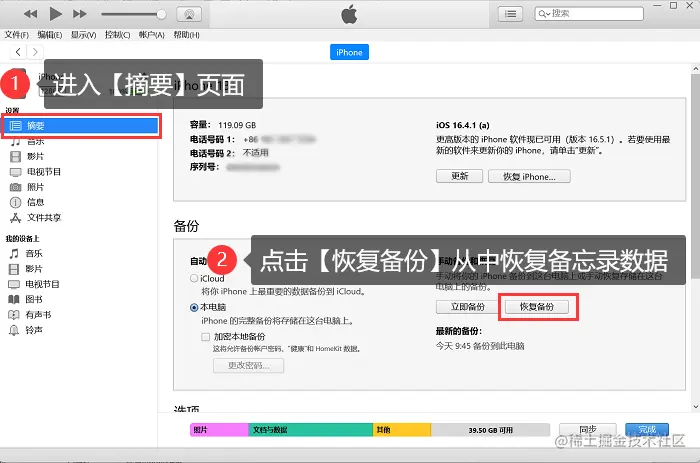The width and height of the screenshot is (700, 463).
Task: Click the 信息 info icon
Action: 16,202
